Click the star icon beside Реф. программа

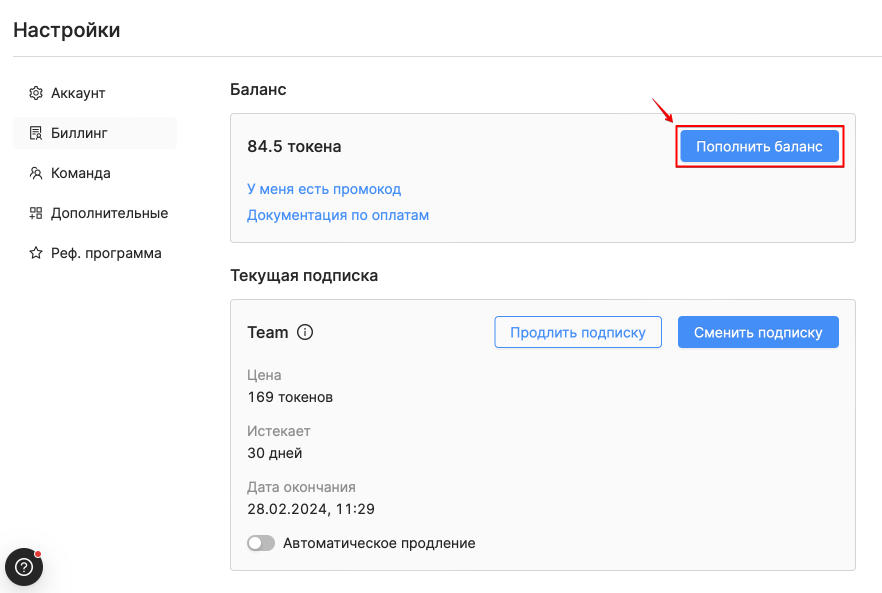[x=36, y=253]
